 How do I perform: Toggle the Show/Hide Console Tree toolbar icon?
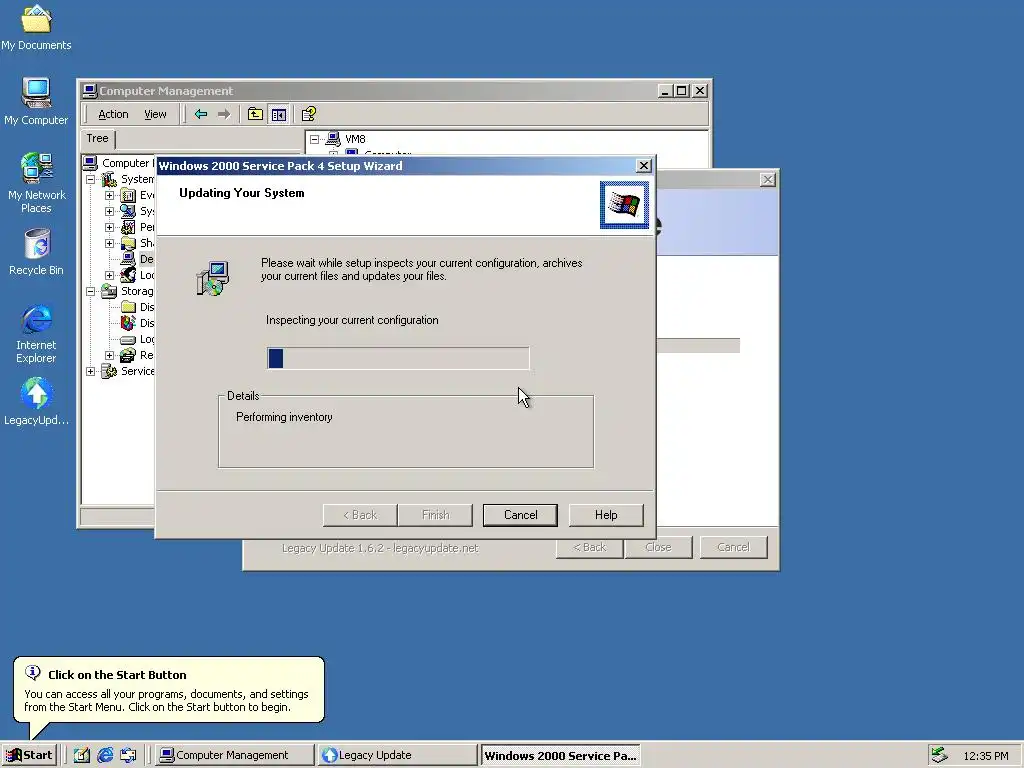click(279, 114)
